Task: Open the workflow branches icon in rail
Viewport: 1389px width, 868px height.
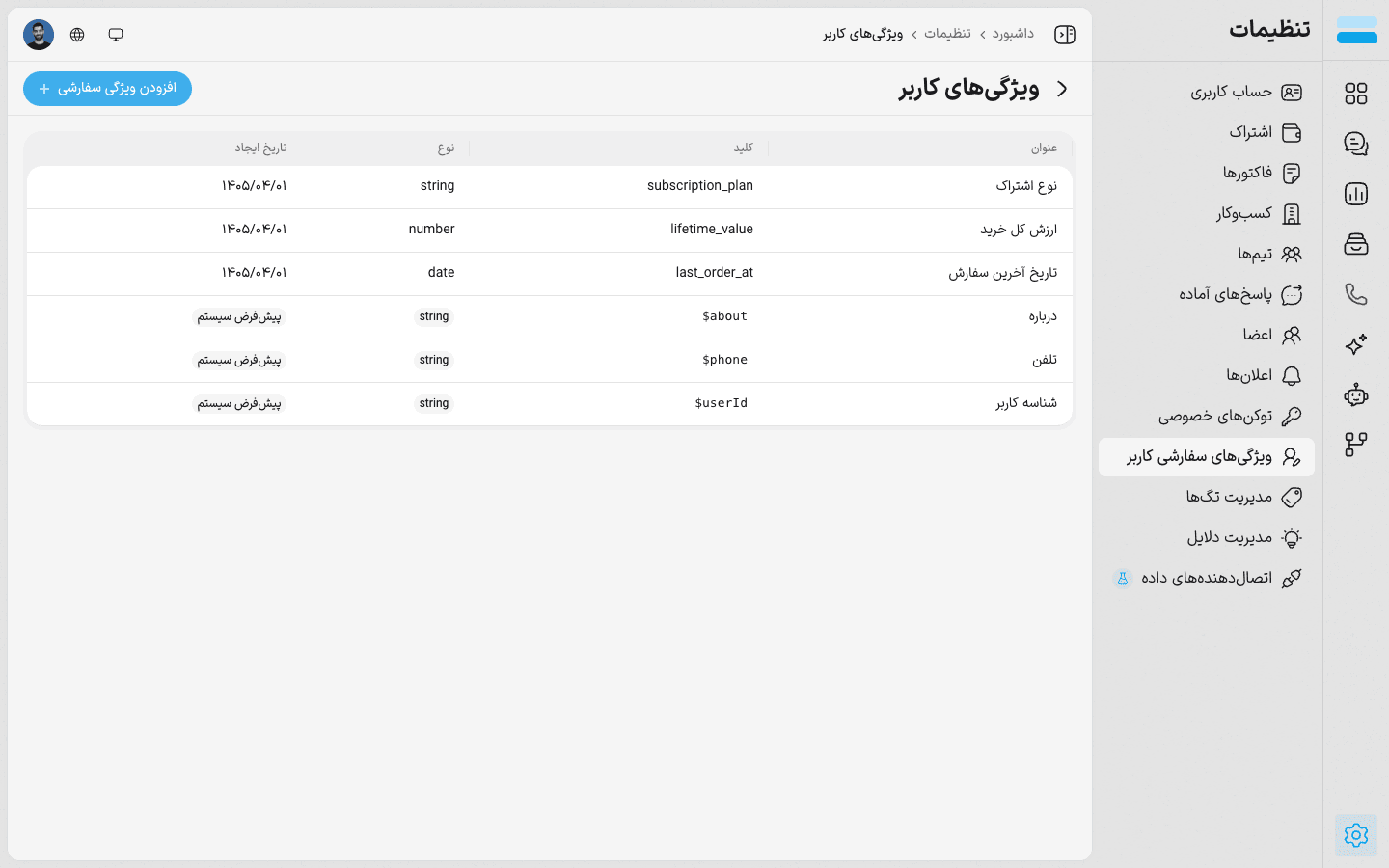Action: 1356,445
